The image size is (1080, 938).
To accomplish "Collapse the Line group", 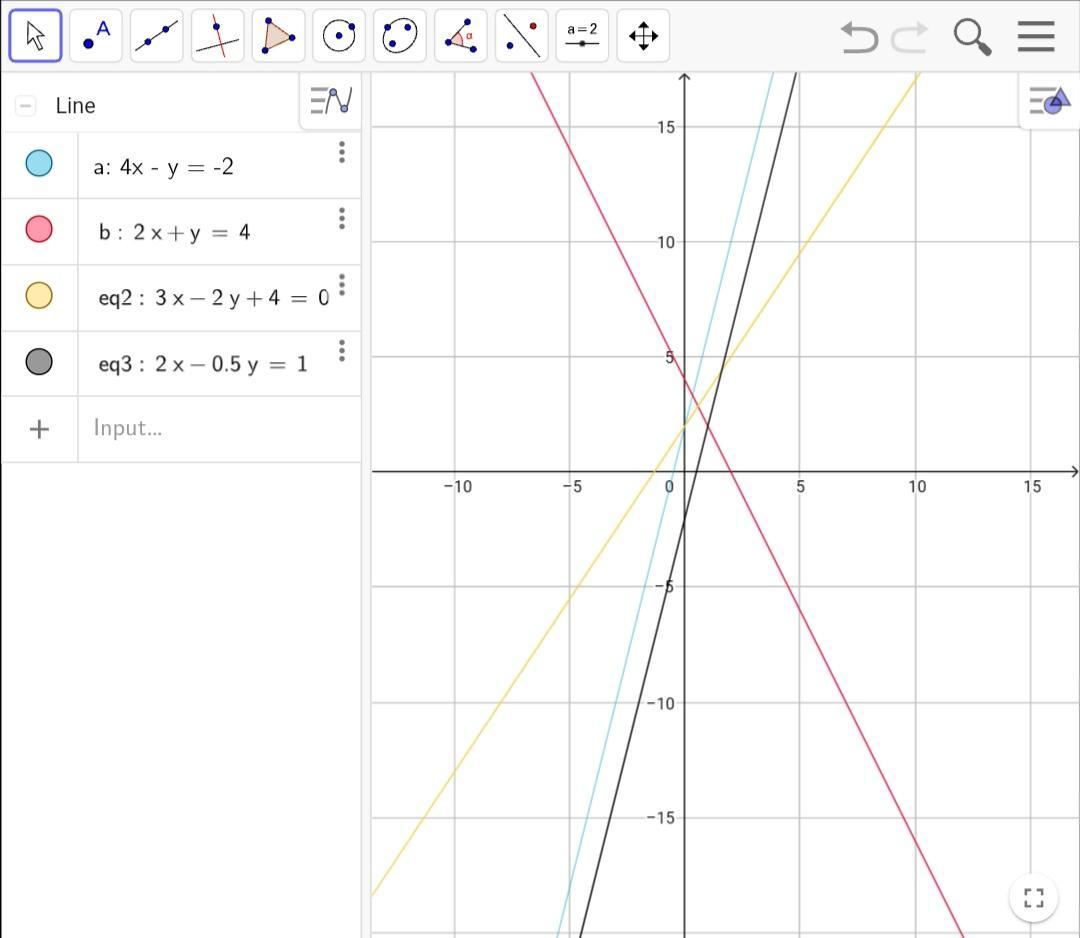I will tap(25, 105).
